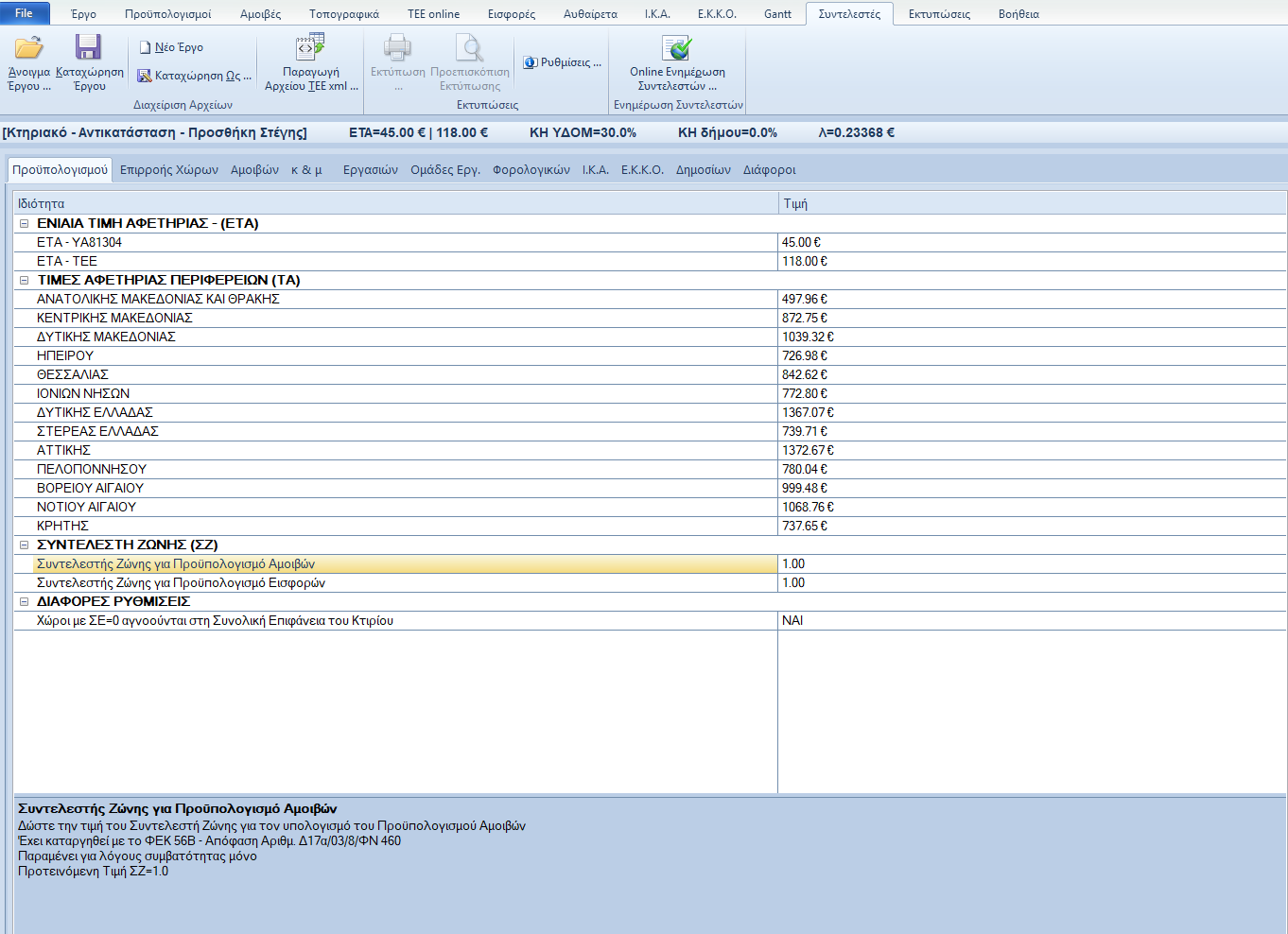This screenshot has width=1288, height=934.
Task: Switch to the Gantt ribbon tab
Action: point(777,14)
